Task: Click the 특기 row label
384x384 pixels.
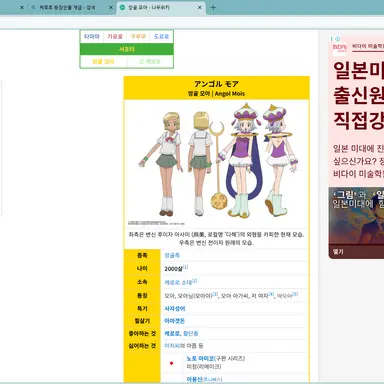Action: point(142,309)
